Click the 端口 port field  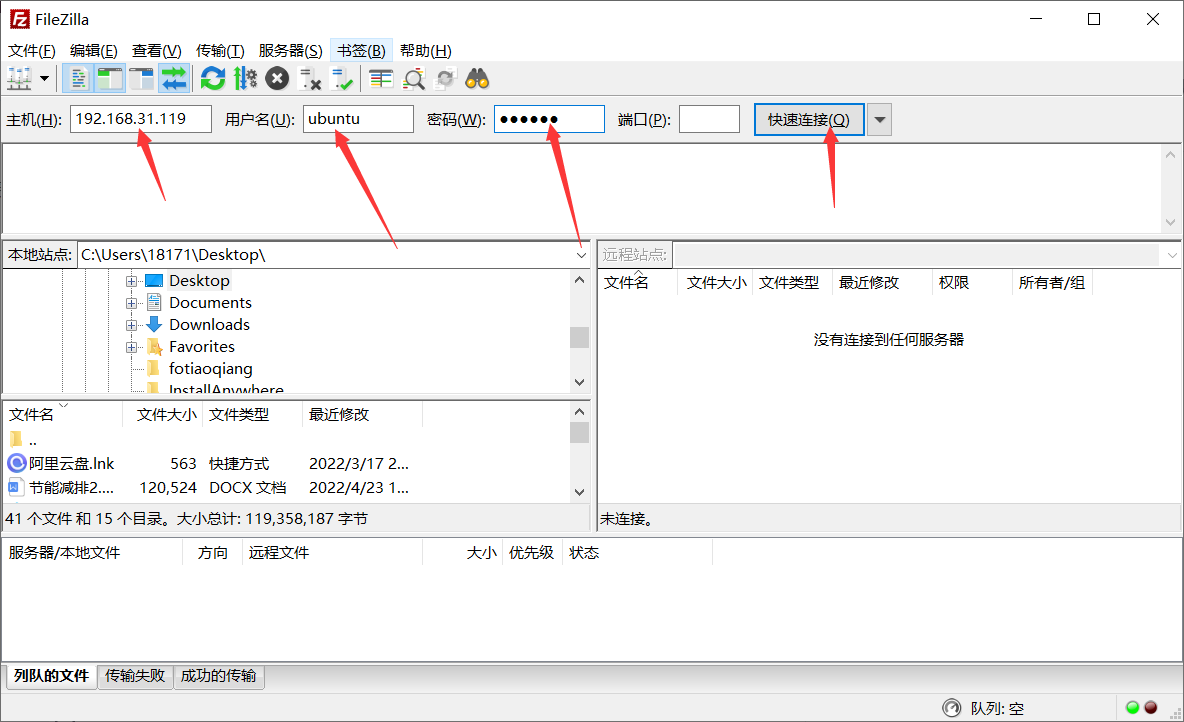(709, 119)
